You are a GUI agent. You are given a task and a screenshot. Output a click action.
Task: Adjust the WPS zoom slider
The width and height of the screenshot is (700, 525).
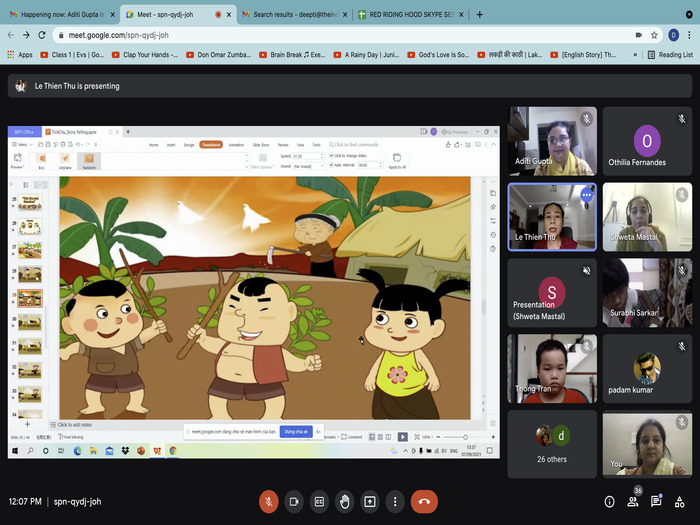pos(465,437)
